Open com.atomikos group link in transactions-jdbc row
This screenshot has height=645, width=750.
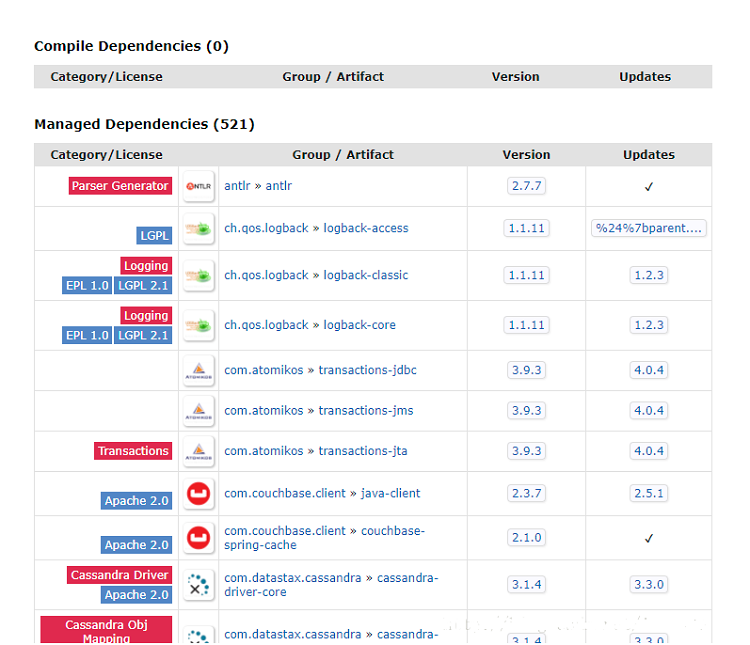coord(264,370)
